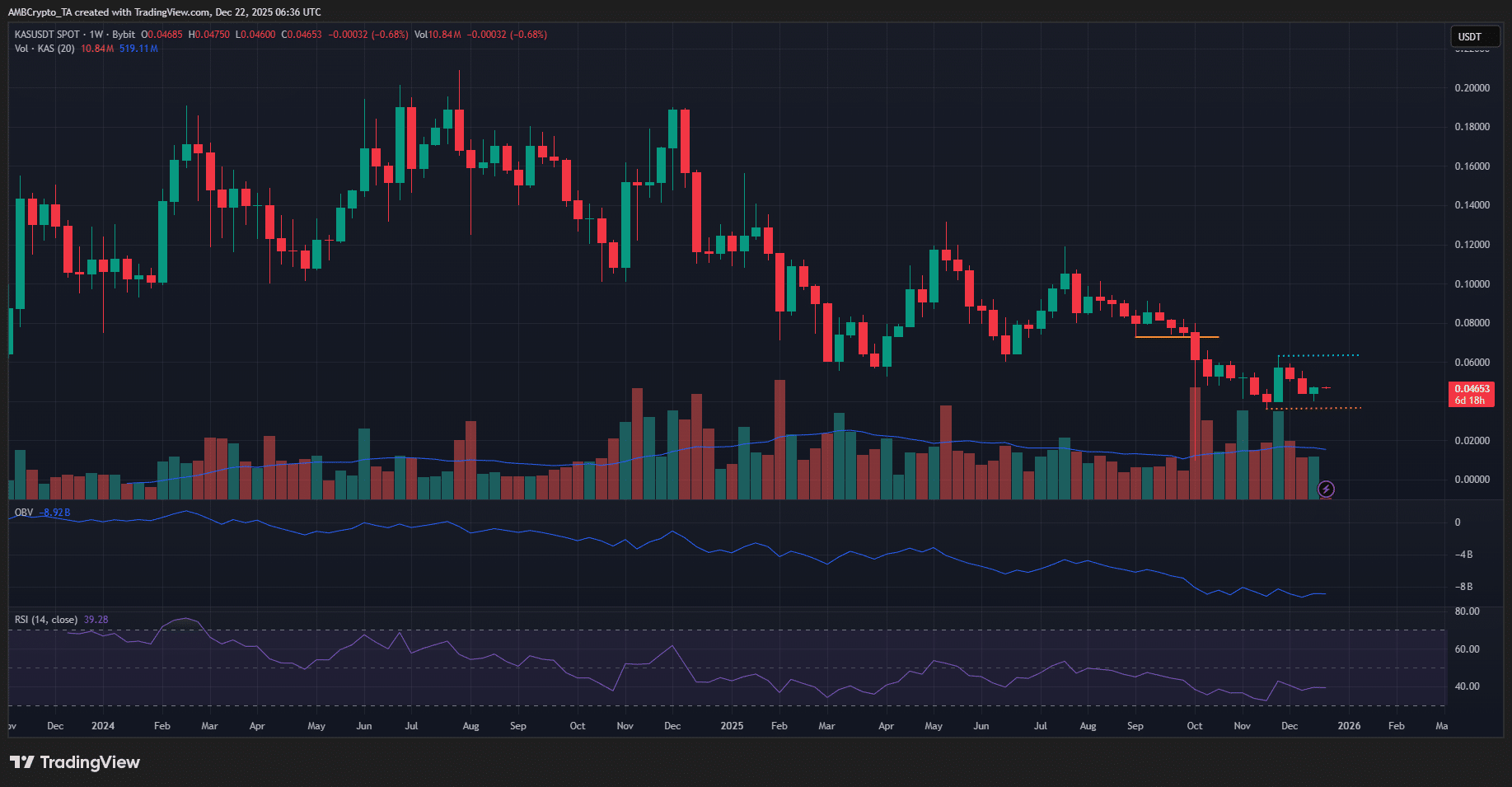Viewport: 1512px width, 787px height.
Task: Click the RSI 80.00 scale label
Action: click(x=1467, y=611)
